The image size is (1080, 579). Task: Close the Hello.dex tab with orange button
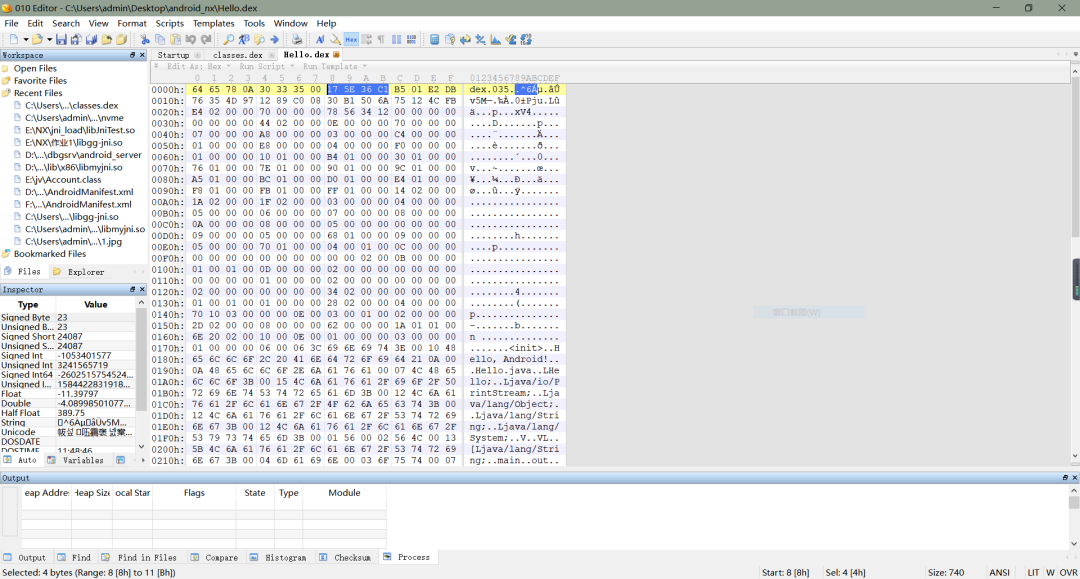[336, 54]
